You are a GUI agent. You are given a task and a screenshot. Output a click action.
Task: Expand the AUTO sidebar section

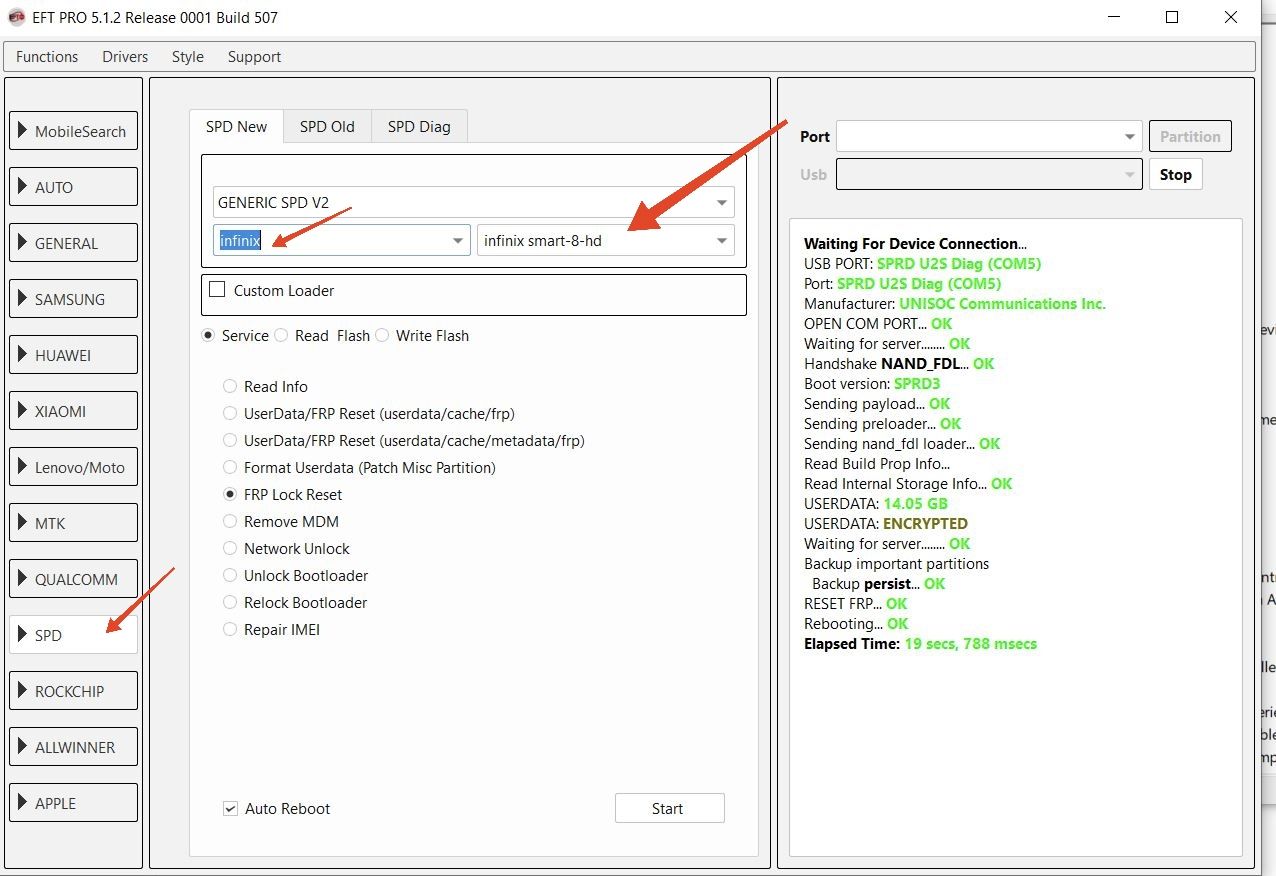(73, 187)
